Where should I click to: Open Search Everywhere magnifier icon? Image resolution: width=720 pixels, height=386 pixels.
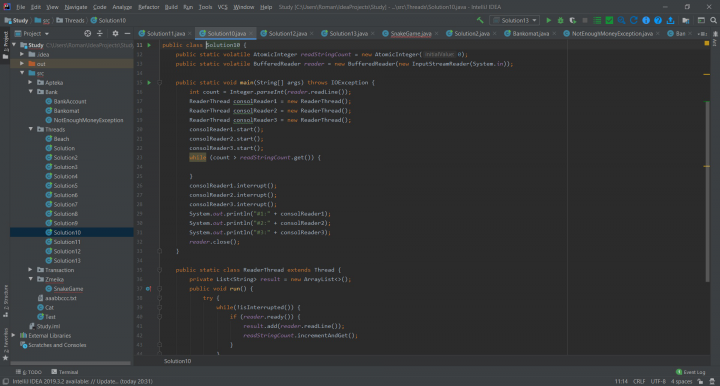coord(714,20)
